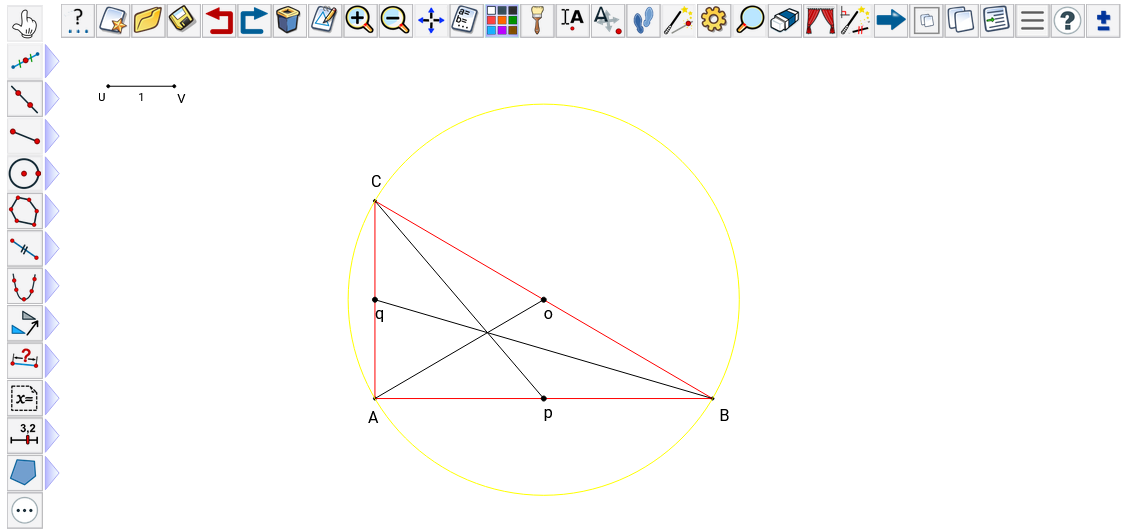Expand the measurement tool group arrow
This screenshot has height=530, width=1126.
coord(51,360)
